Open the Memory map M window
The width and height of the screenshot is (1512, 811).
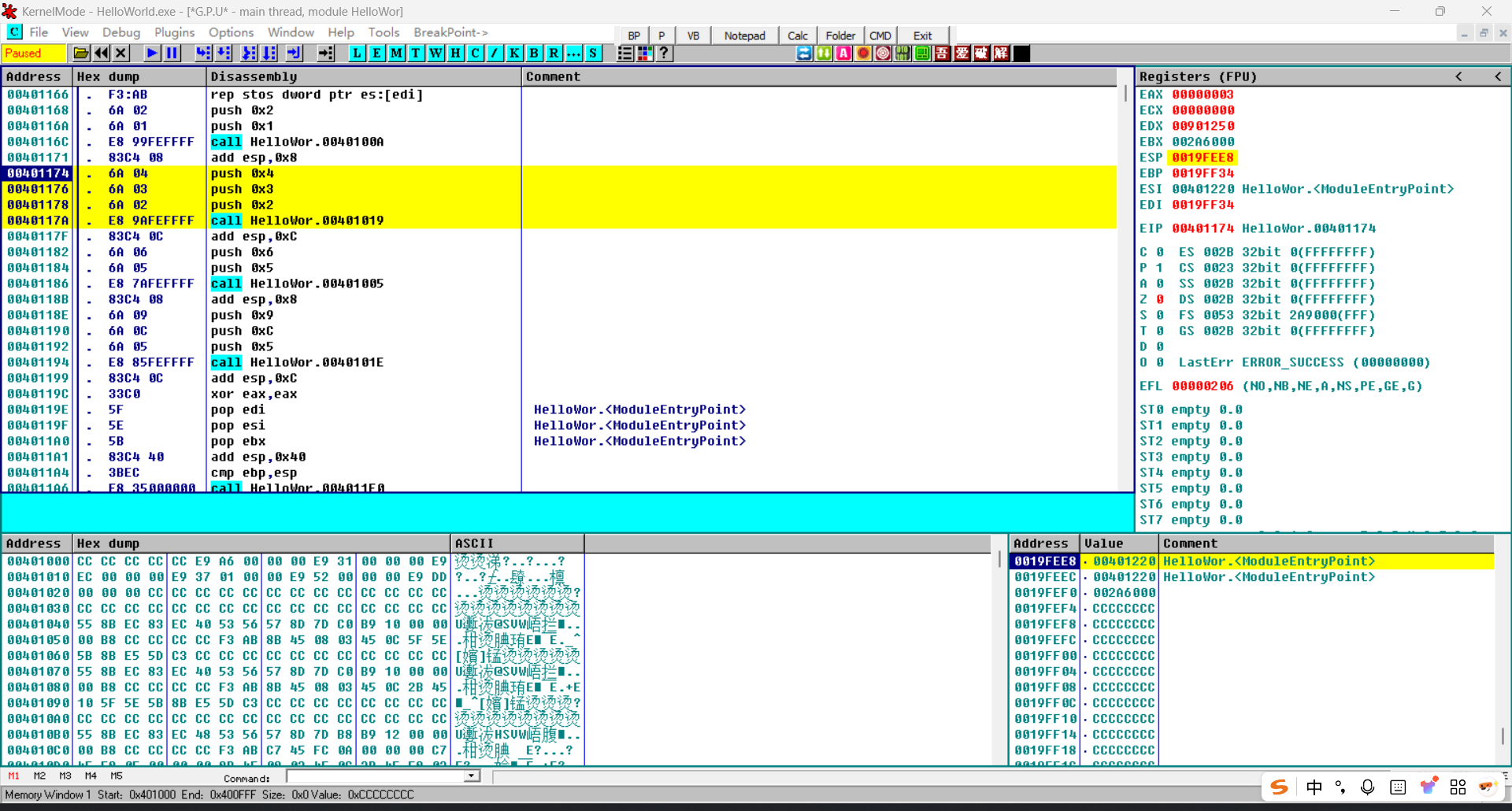click(396, 54)
